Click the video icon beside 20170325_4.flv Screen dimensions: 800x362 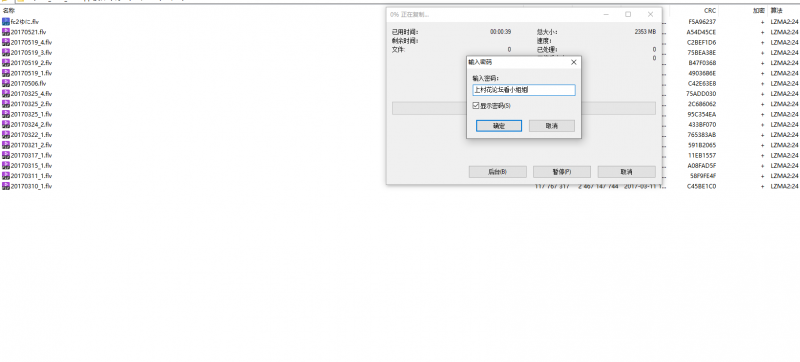6,94
